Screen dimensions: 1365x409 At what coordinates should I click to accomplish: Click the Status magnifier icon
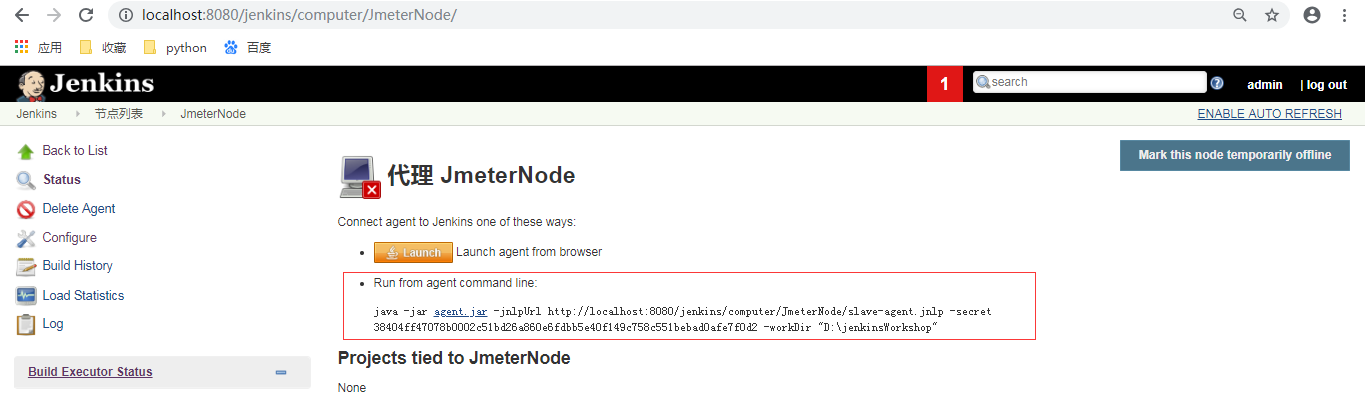click(26, 180)
